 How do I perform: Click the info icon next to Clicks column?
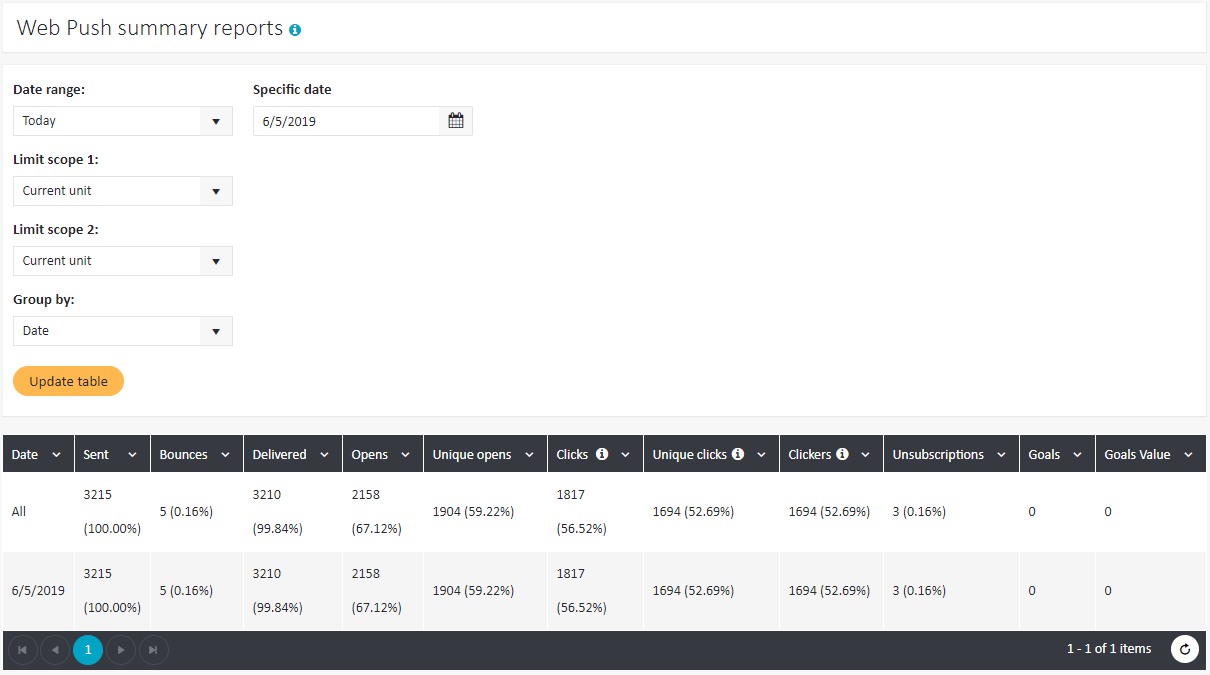(x=602, y=454)
